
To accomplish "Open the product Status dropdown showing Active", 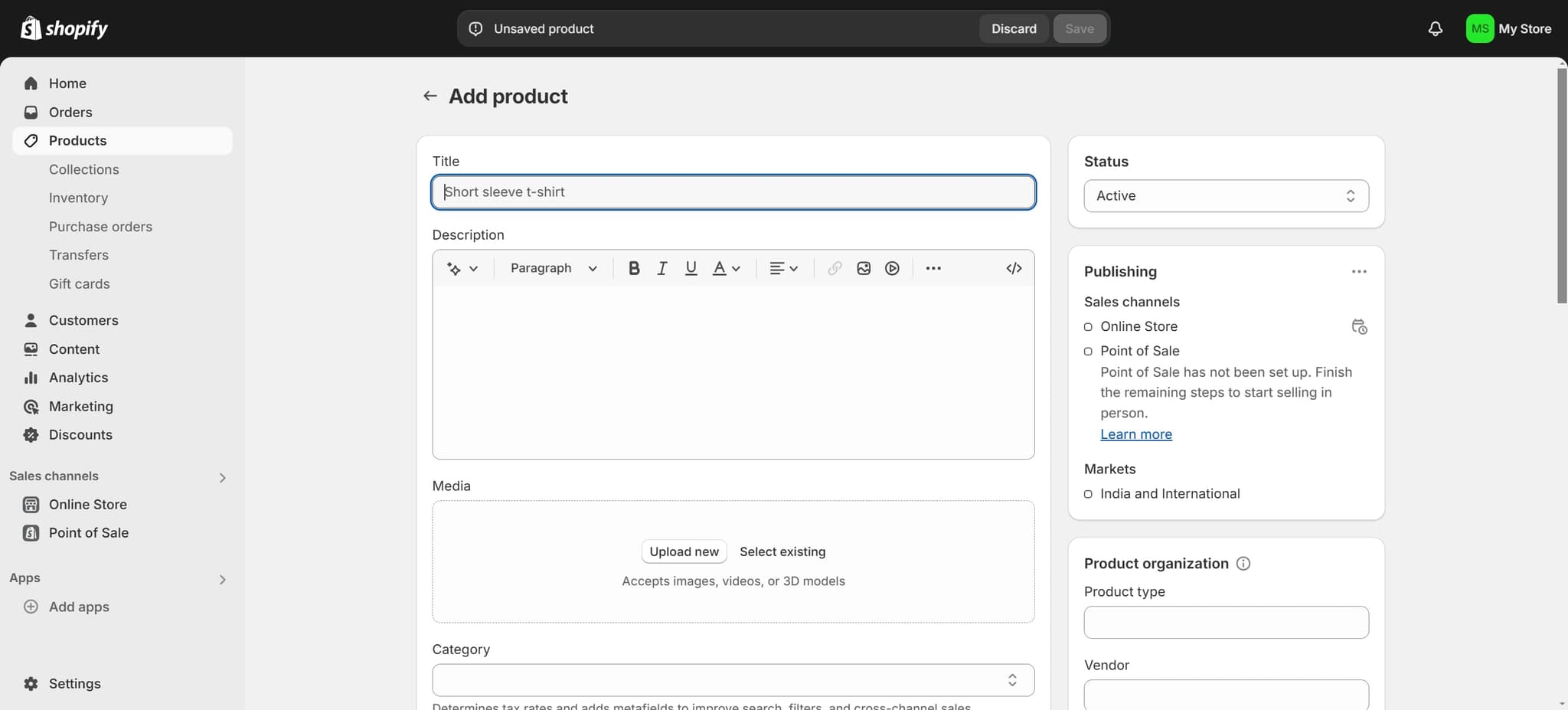I will coord(1226,196).
